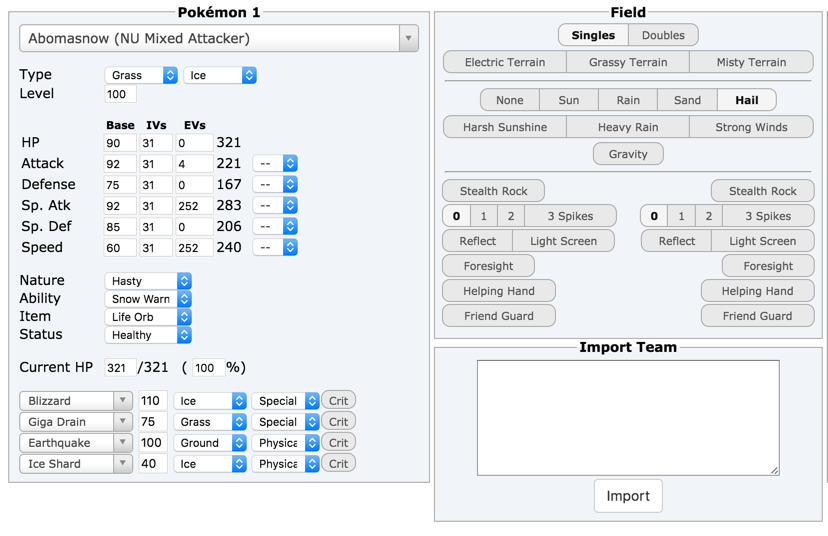Viewport: 828px width, 536px height.
Task: Open the Sp. Atk stat boost dropdown
Action: coord(275,205)
